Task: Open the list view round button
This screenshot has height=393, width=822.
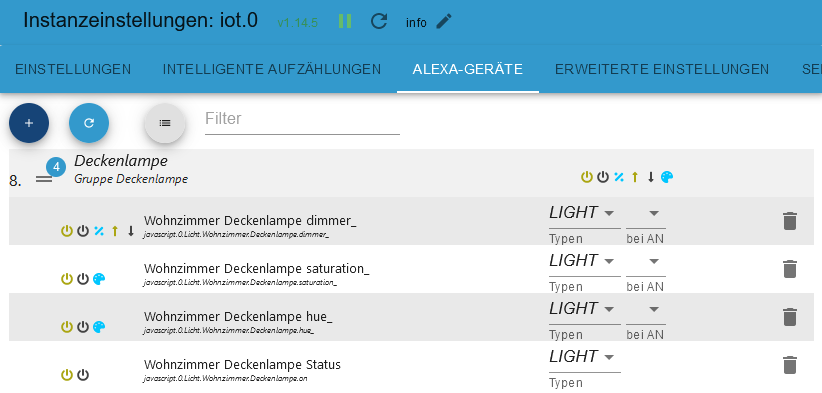Action: point(165,123)
